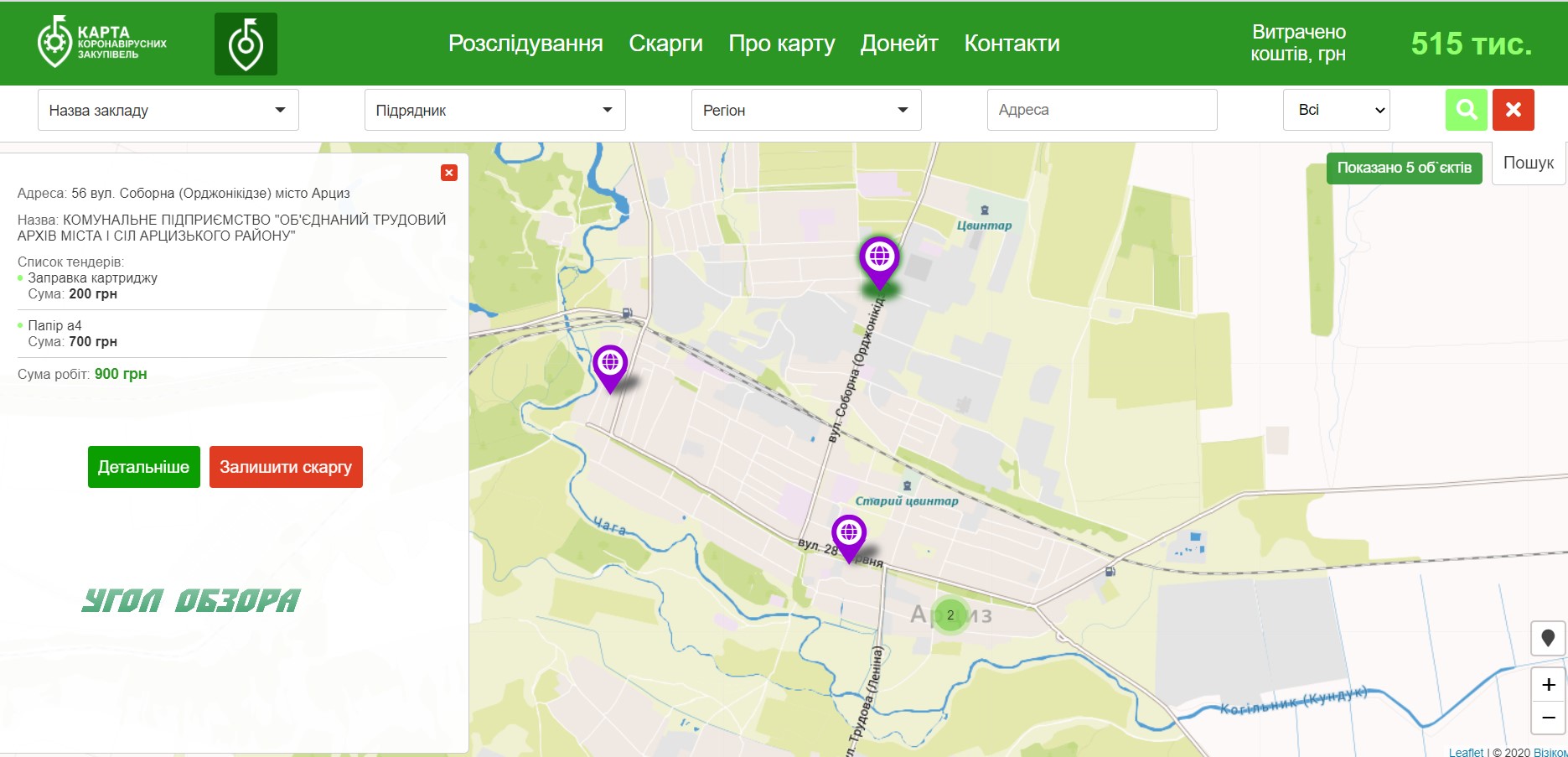The image size is (1568, 757).
Task: Open the Регіон dropdown
Action: [805, 110]
